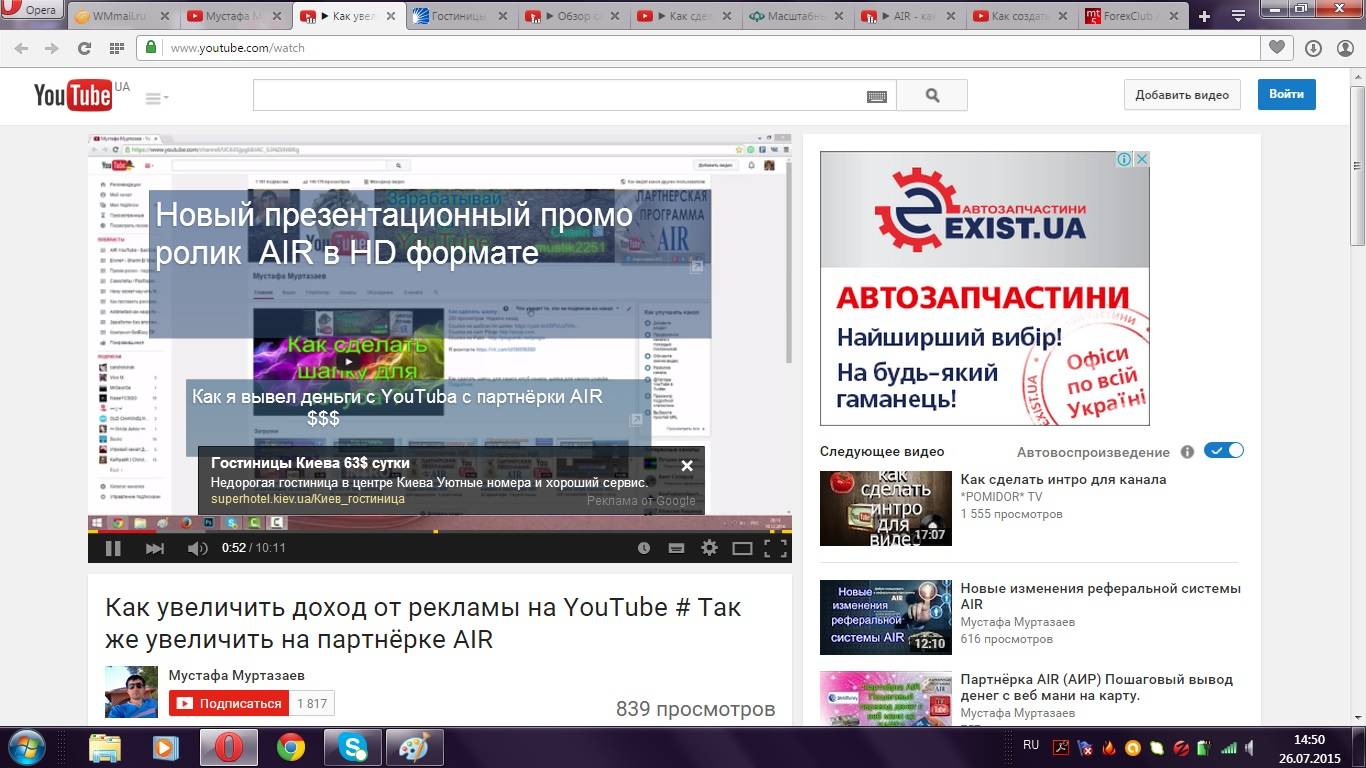Skip to the next video
The height and width of the screenshot is (768, 1366).
click(x=154, y=548)
